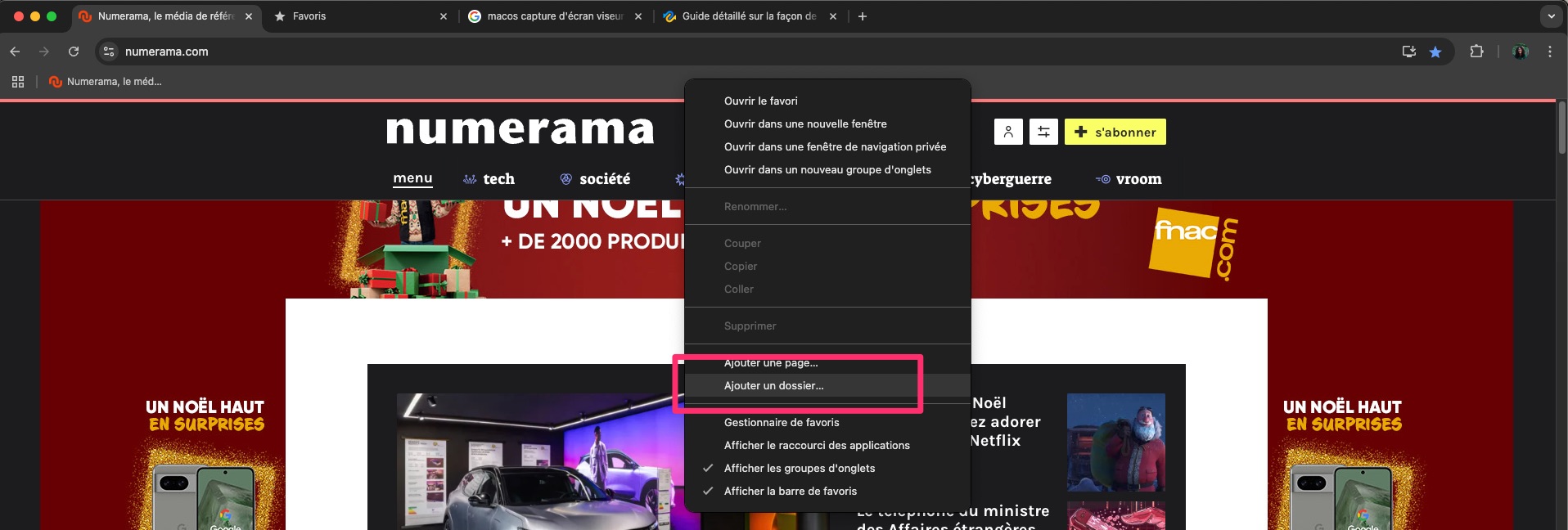Close the Guide détaillé tab
Viewport: 1568px width, 530px height.
point(833,16)
